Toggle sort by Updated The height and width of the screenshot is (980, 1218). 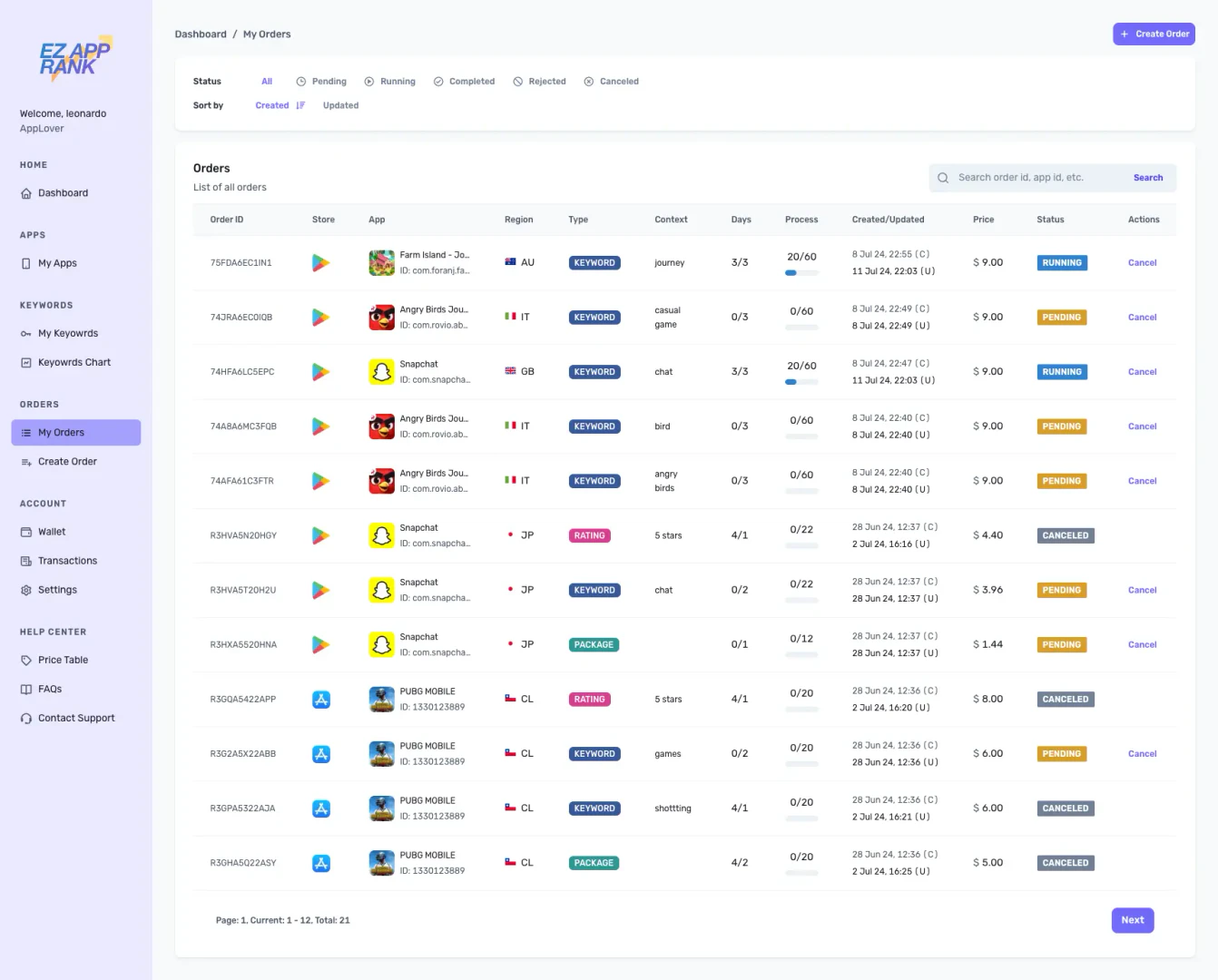click(x=340, y=104)
